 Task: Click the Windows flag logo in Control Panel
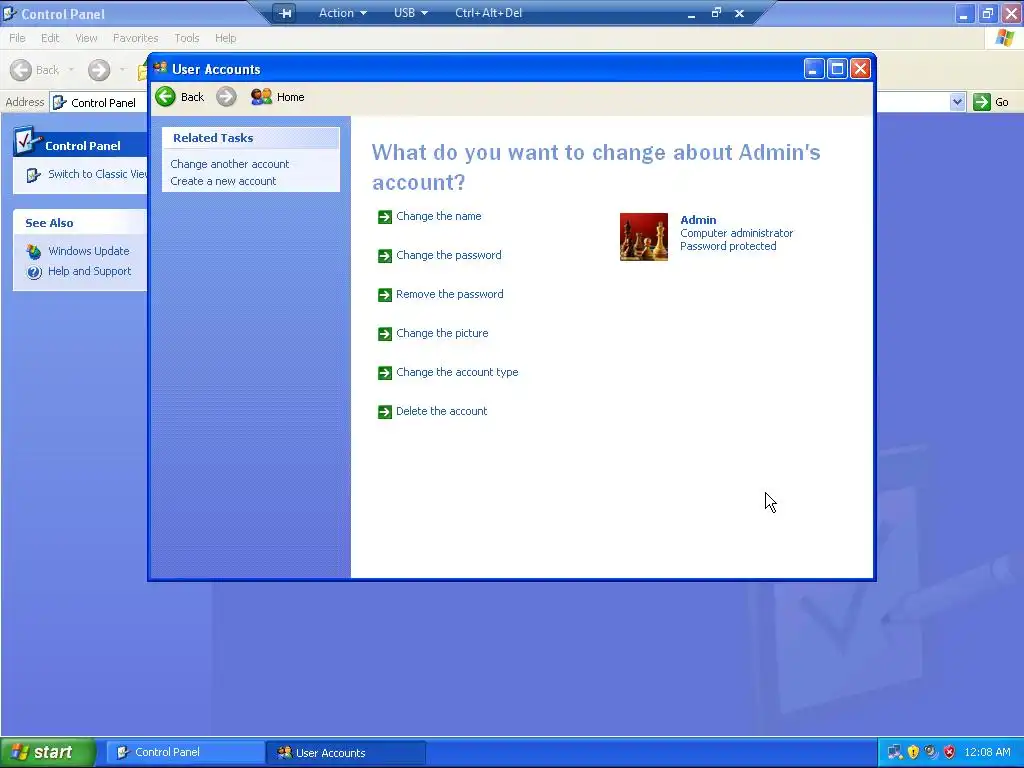pyautogui.click(x=1004, y=38)
